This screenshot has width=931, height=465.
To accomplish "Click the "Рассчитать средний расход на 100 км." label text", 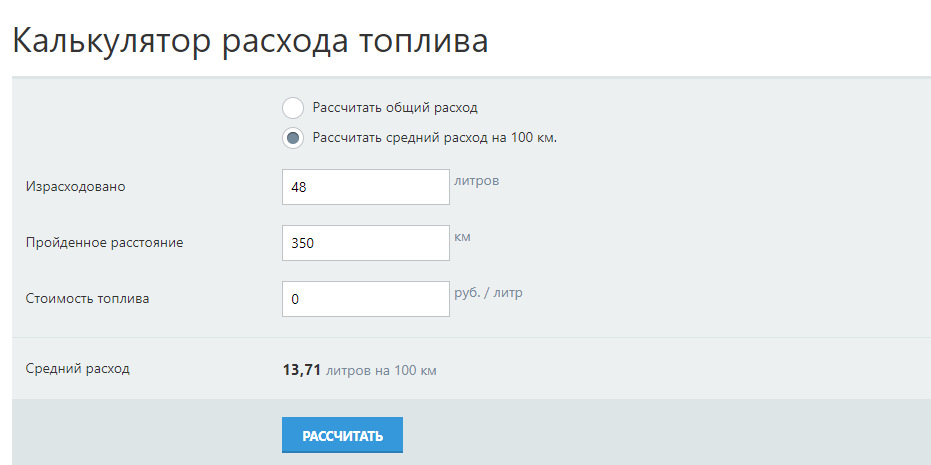I will [x=434, y=138].
